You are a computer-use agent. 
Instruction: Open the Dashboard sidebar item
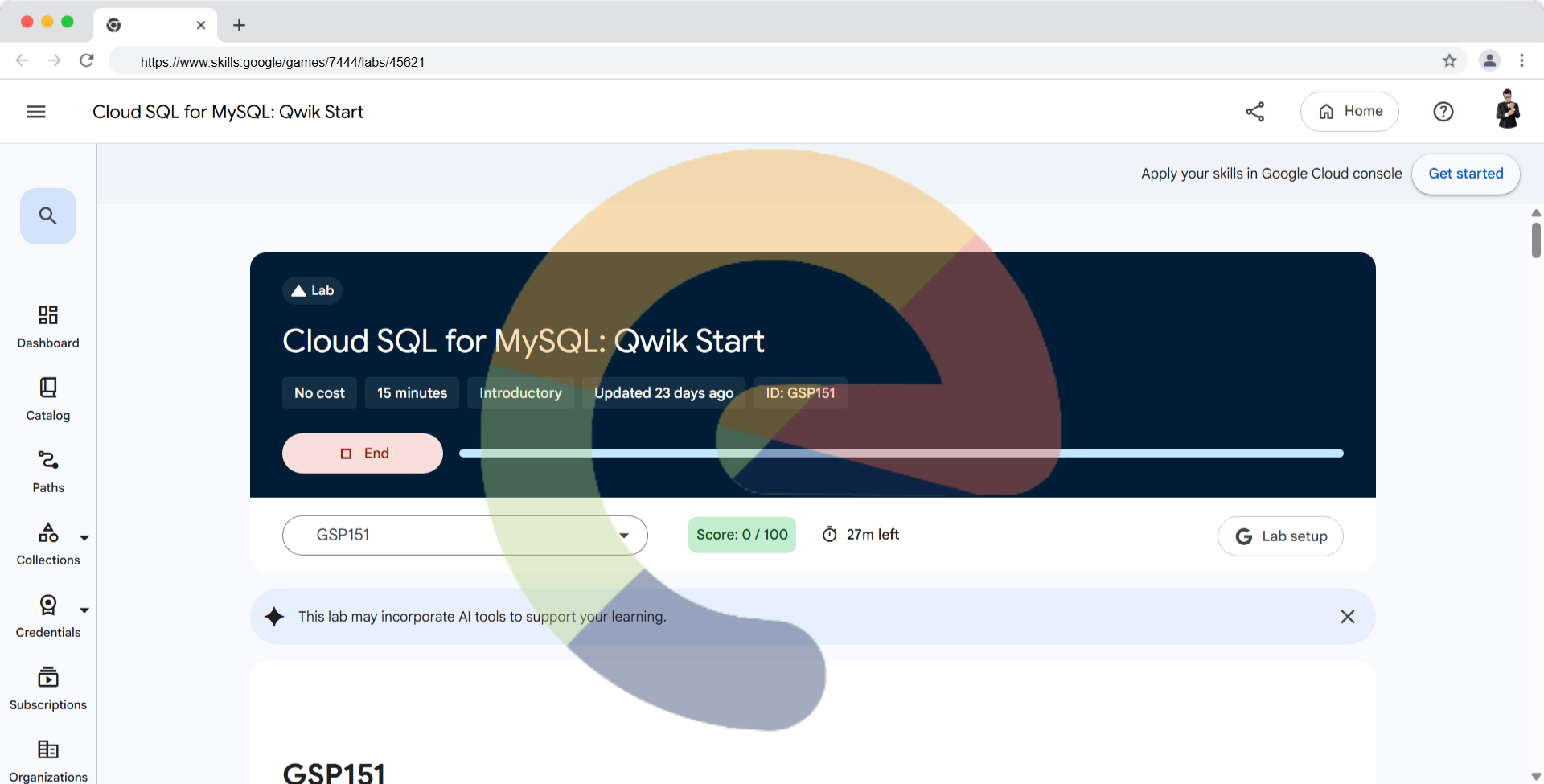pos(48,326)
